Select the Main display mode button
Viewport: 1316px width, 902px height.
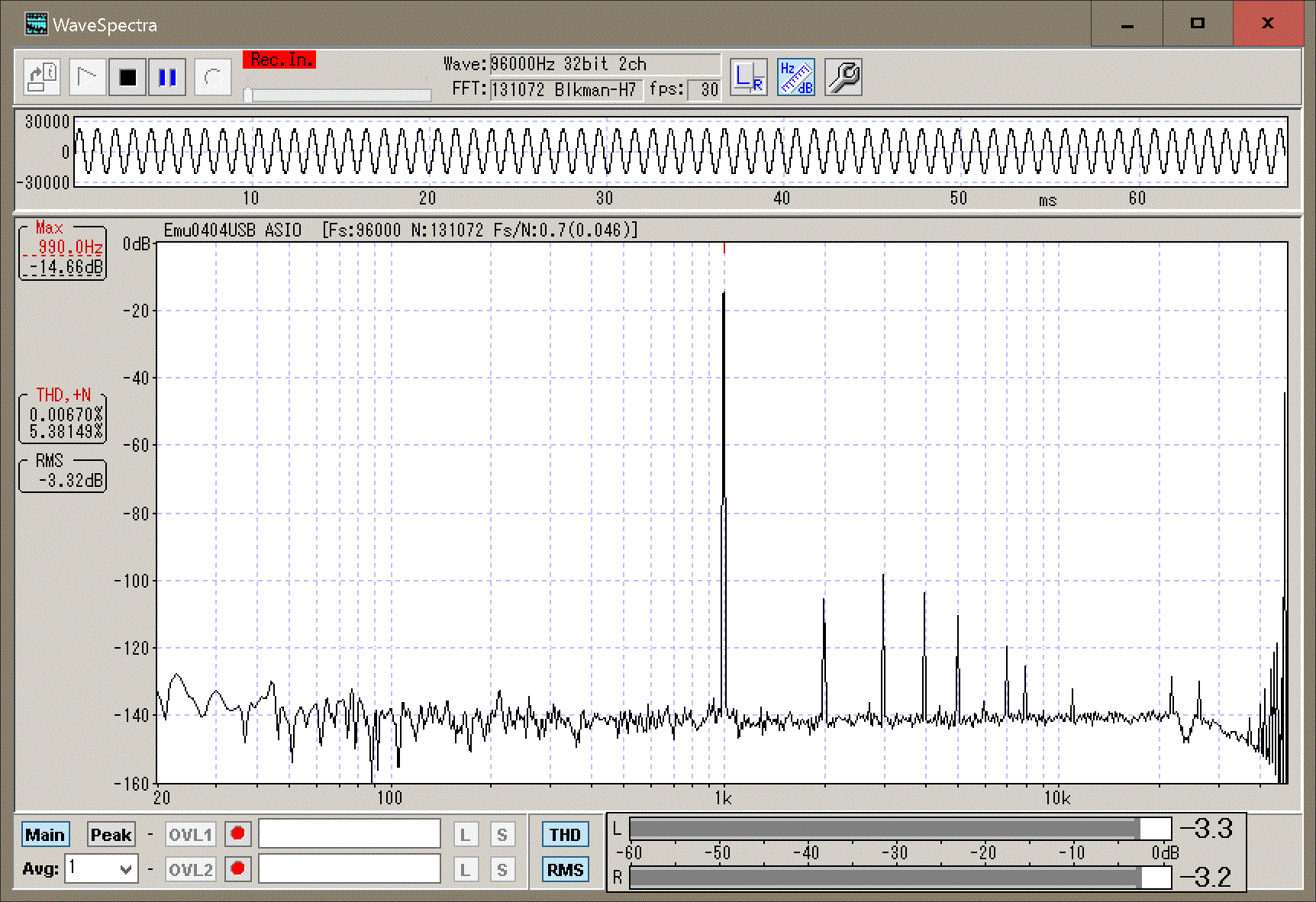[45, 835]
